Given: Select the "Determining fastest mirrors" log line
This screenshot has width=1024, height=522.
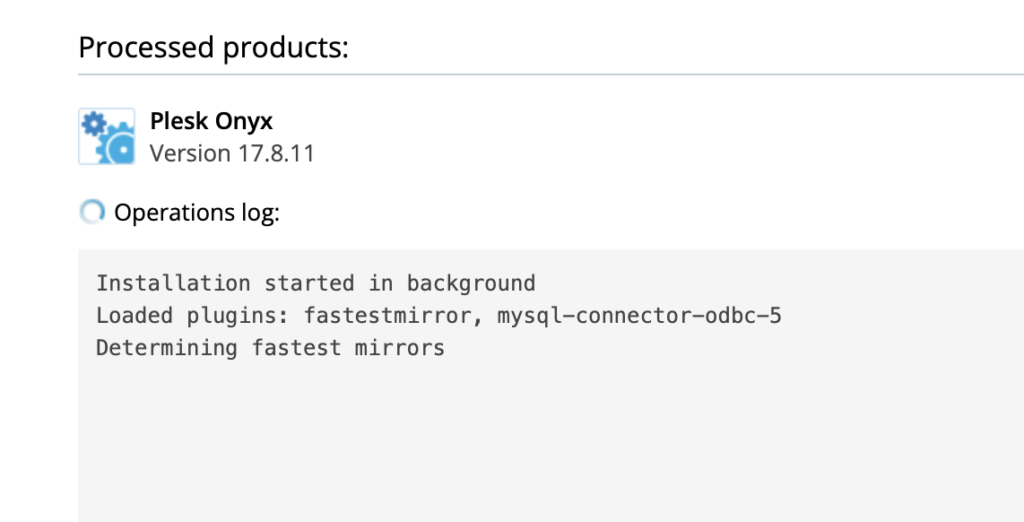Looking at the screenshot, I should (x=270, y=348).
